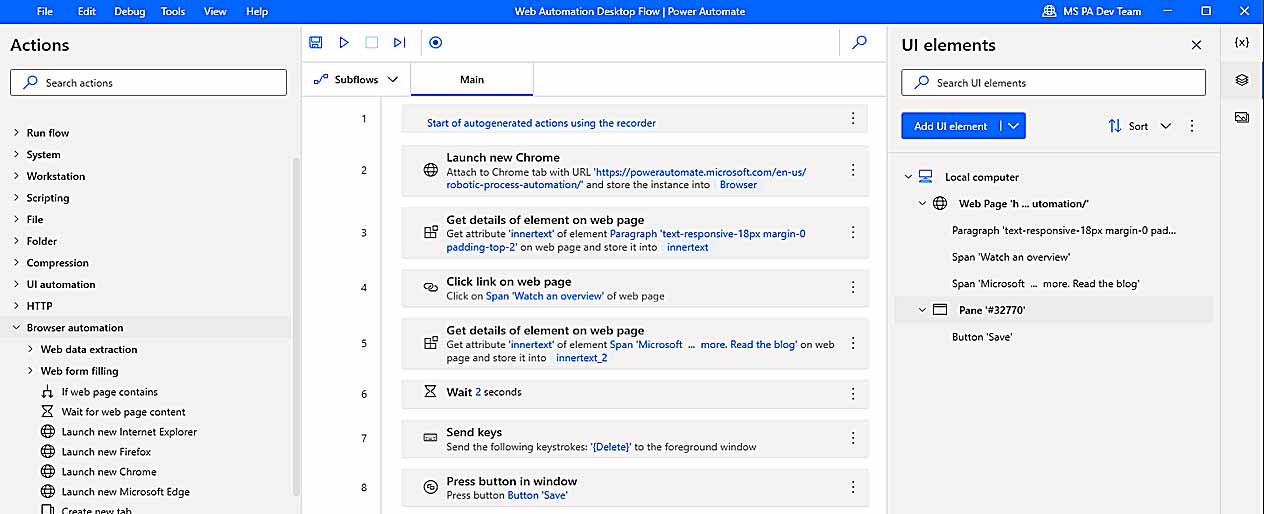Open more options for Launch new Chrome step

click(853, 170)
